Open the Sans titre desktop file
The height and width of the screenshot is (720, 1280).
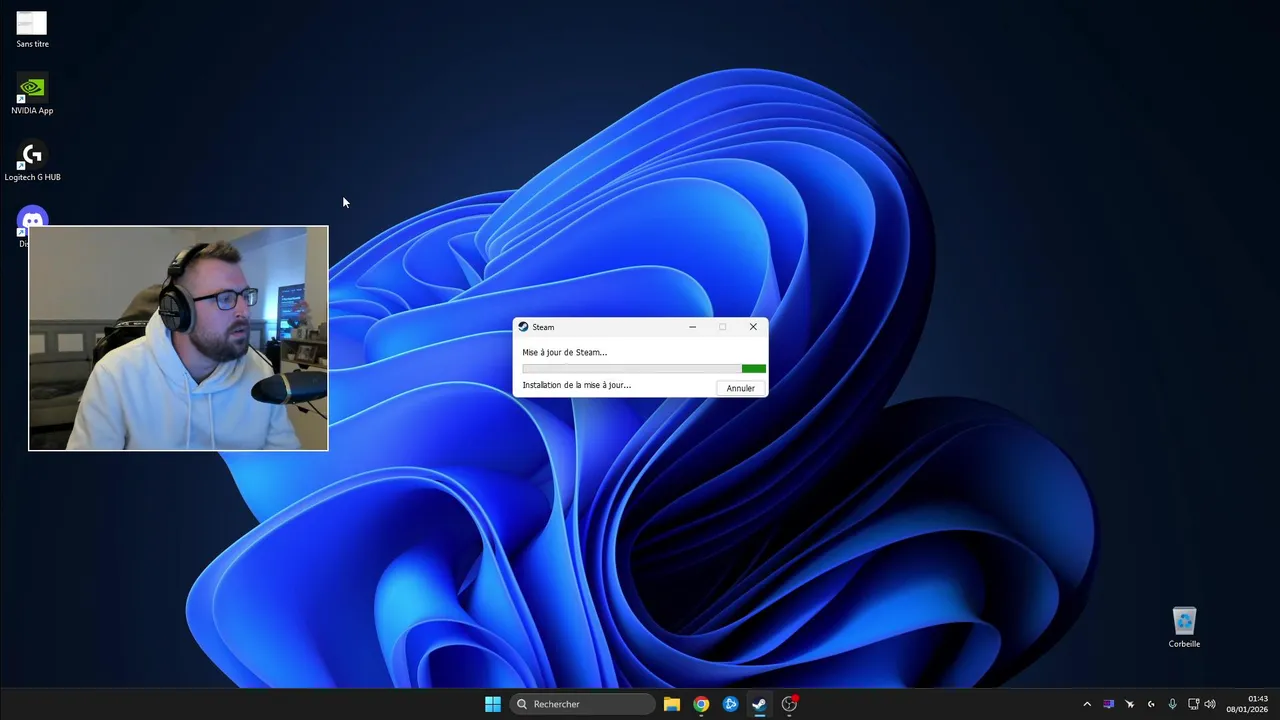[32, 29]
